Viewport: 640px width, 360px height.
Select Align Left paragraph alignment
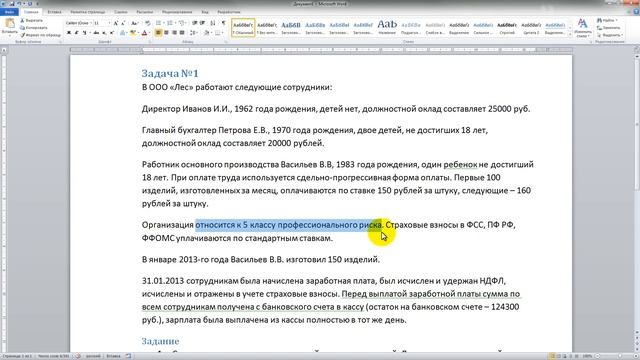[x=158, y=33]
